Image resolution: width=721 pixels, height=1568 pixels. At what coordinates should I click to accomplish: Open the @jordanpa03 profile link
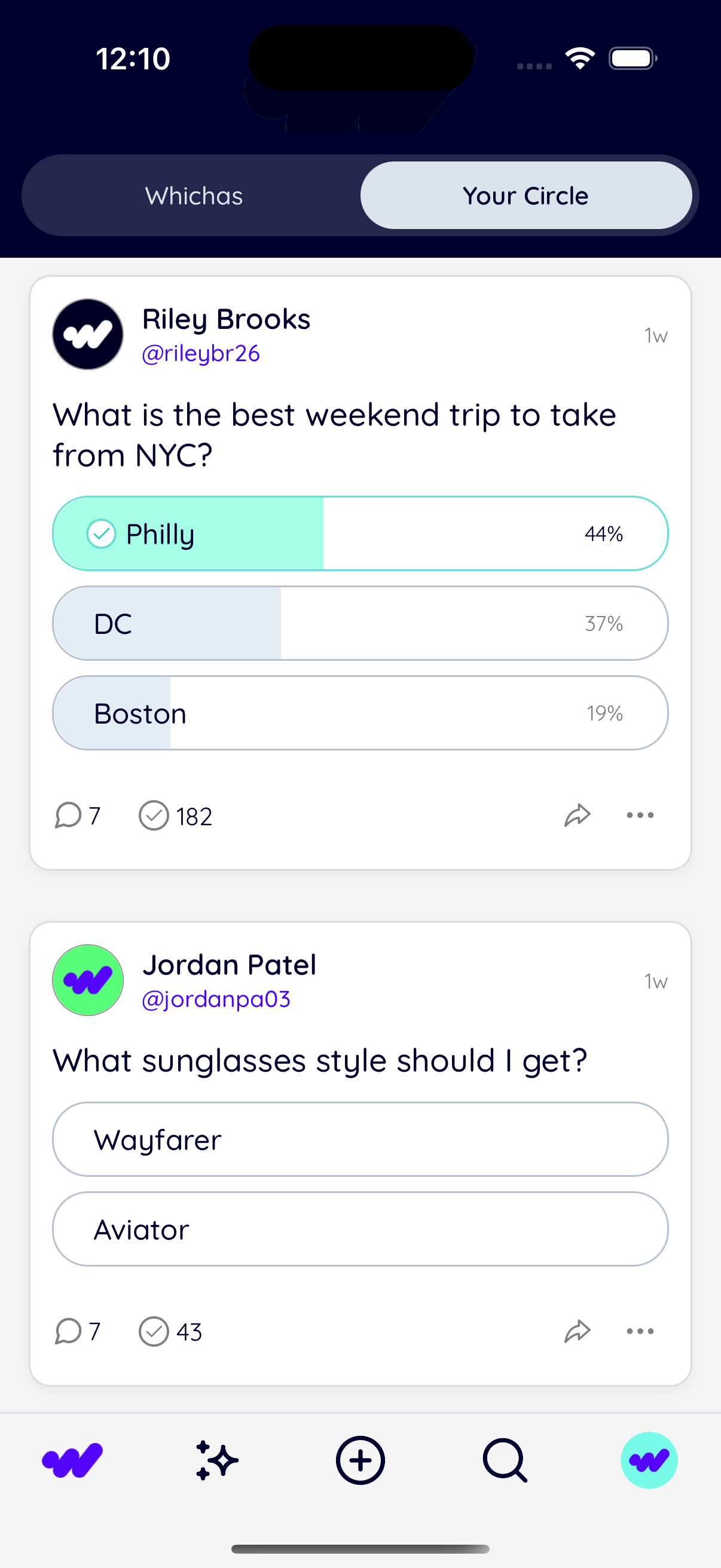tap(216, 999)
